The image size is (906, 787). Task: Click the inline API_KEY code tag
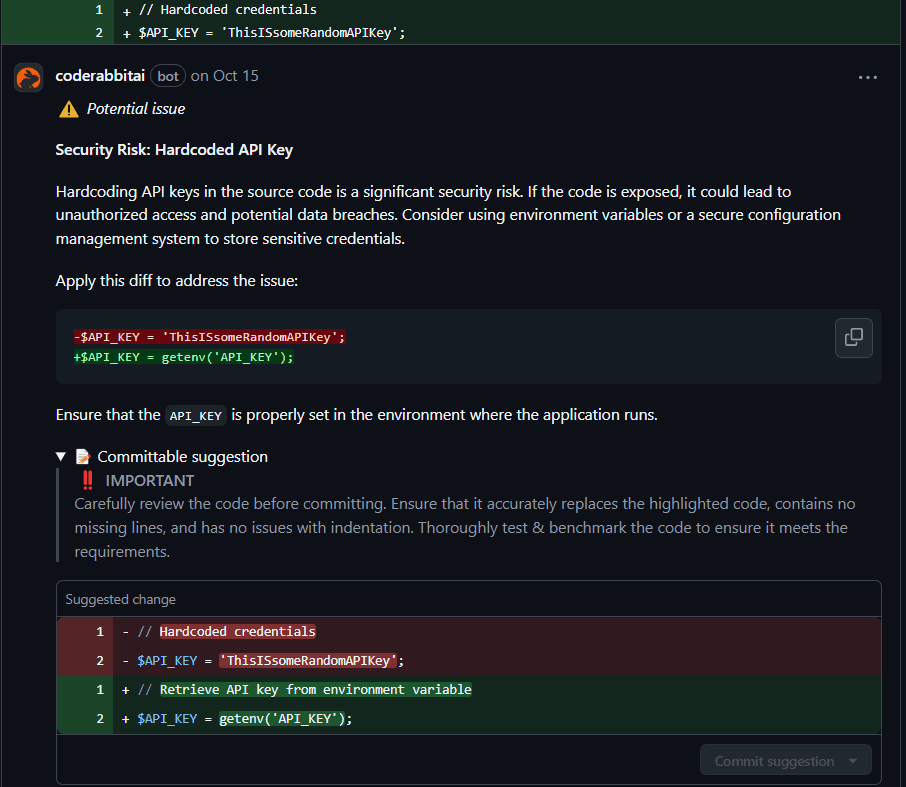[196, 416]
